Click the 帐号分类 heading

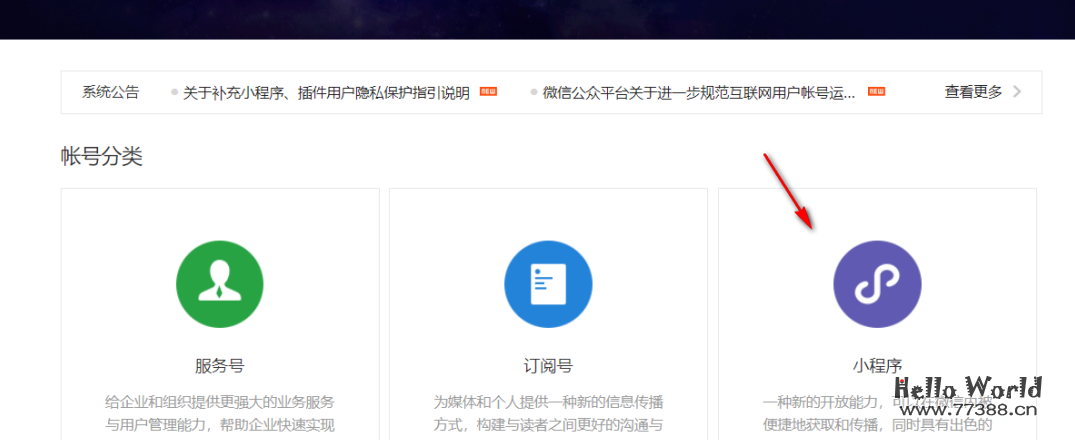pos(101,157)
